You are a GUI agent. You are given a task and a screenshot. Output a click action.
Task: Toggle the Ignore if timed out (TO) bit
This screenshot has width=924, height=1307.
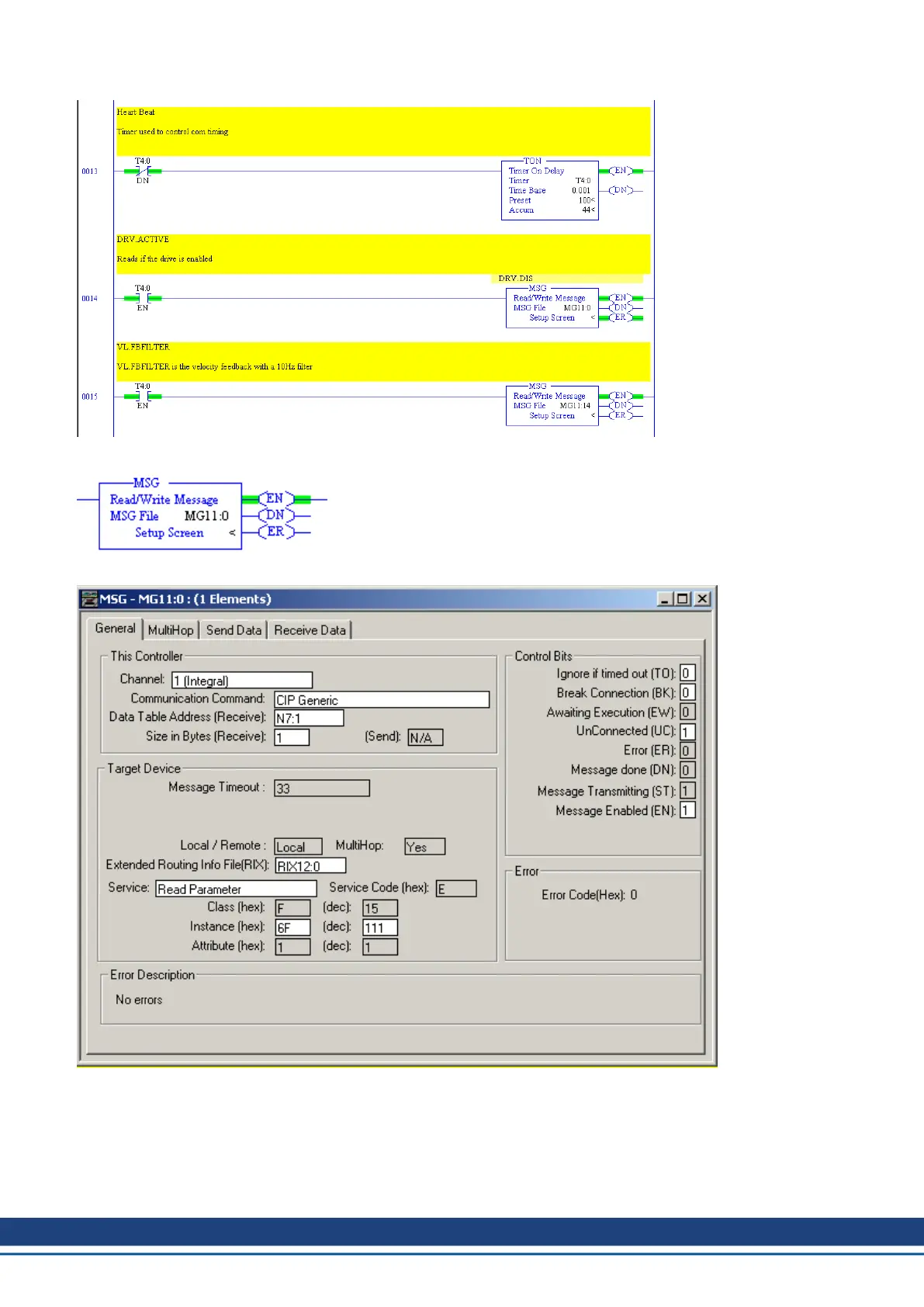point(687,674)
